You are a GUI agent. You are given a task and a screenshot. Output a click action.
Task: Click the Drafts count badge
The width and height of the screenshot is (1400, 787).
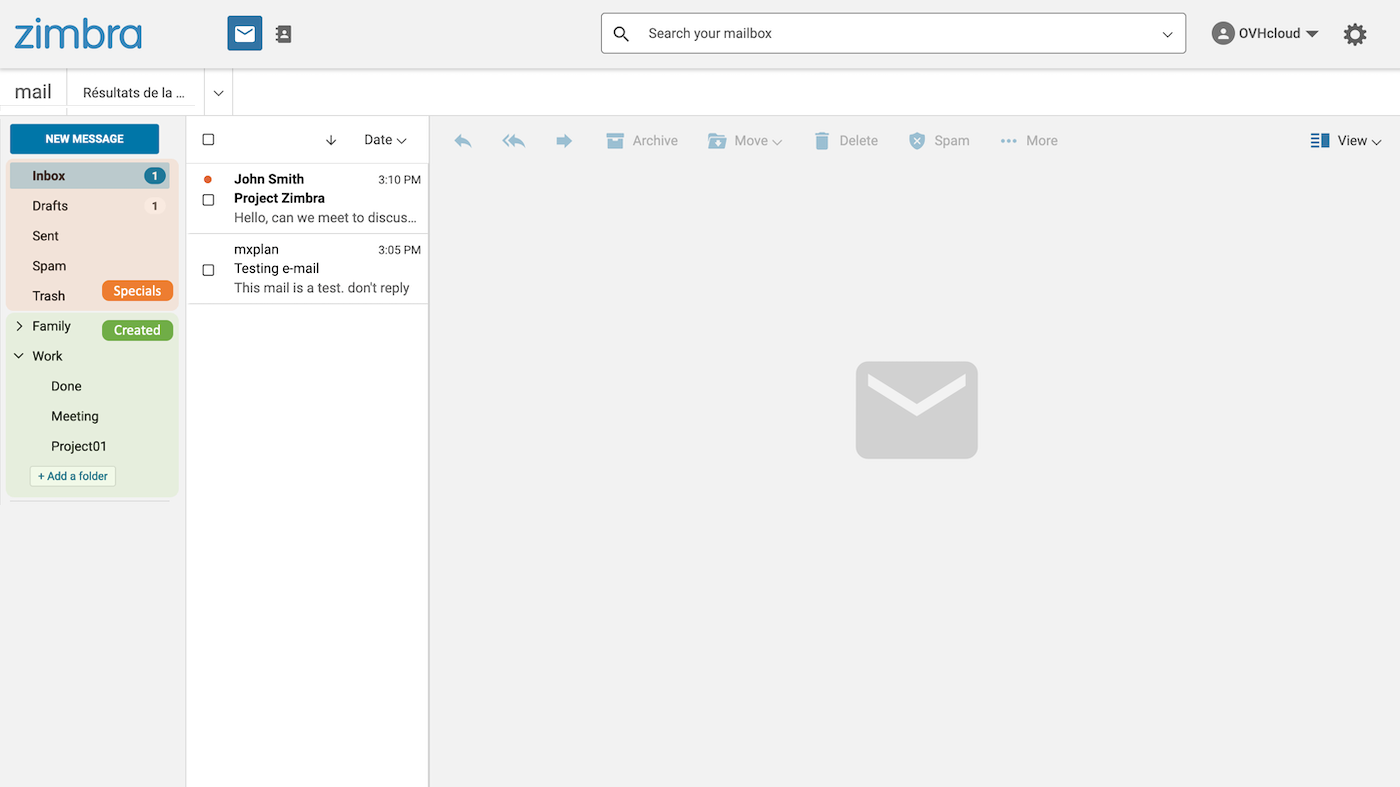[x=155, y=206]
